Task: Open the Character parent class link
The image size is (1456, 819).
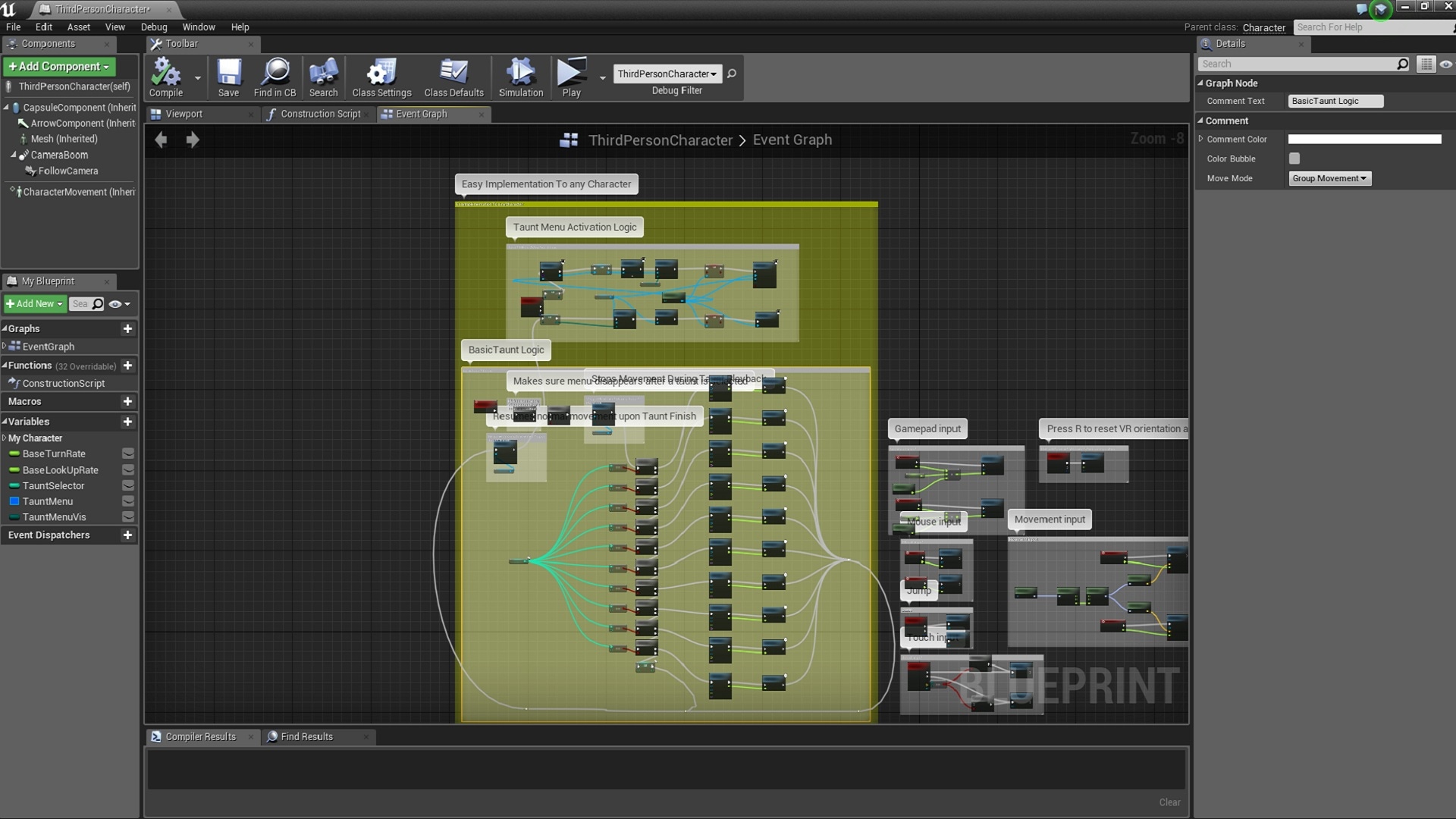Action: click(1263, 27)
